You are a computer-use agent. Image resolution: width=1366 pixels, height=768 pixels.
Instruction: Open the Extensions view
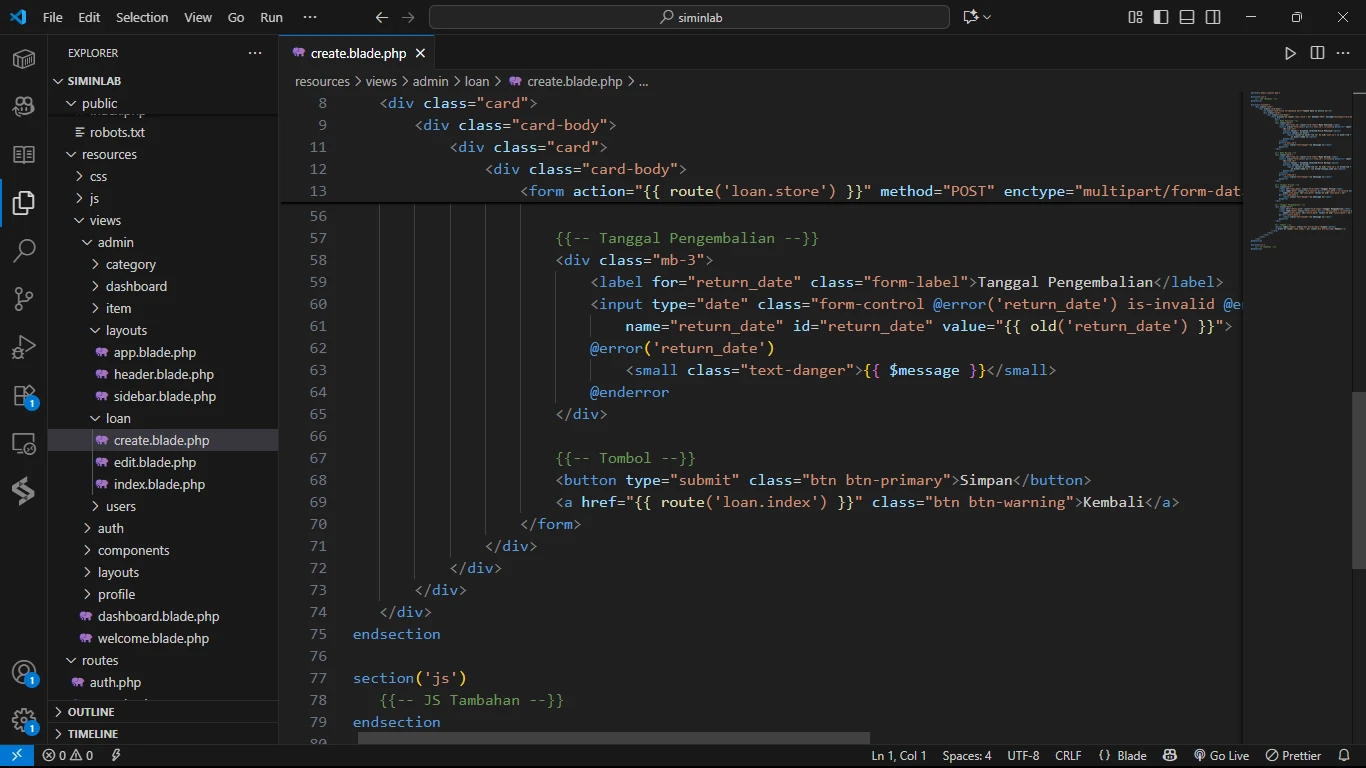point(24,396)
